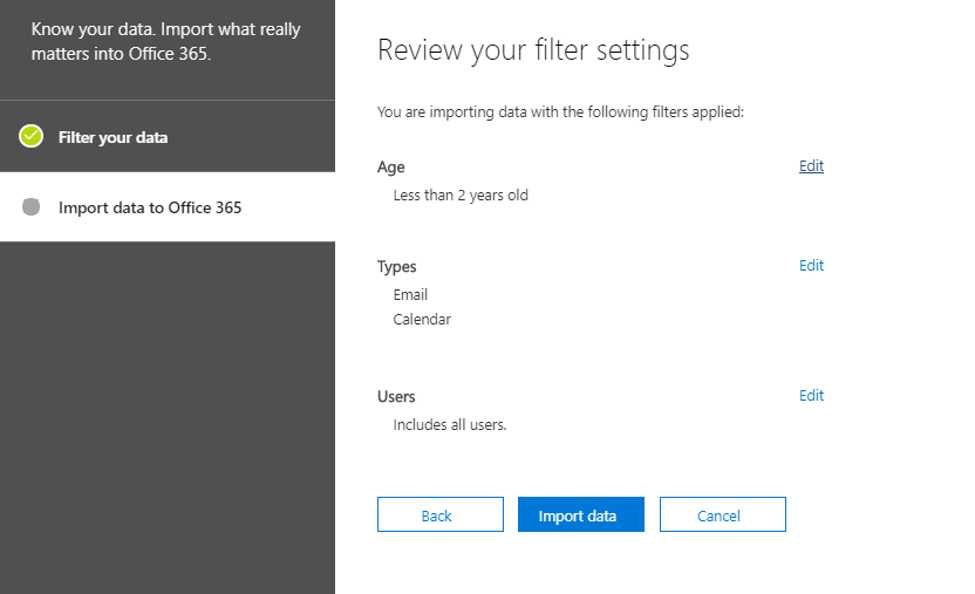Click the grey circle beside Import data step
Viewport: 975px width, 594px height.
click(31, 207)
